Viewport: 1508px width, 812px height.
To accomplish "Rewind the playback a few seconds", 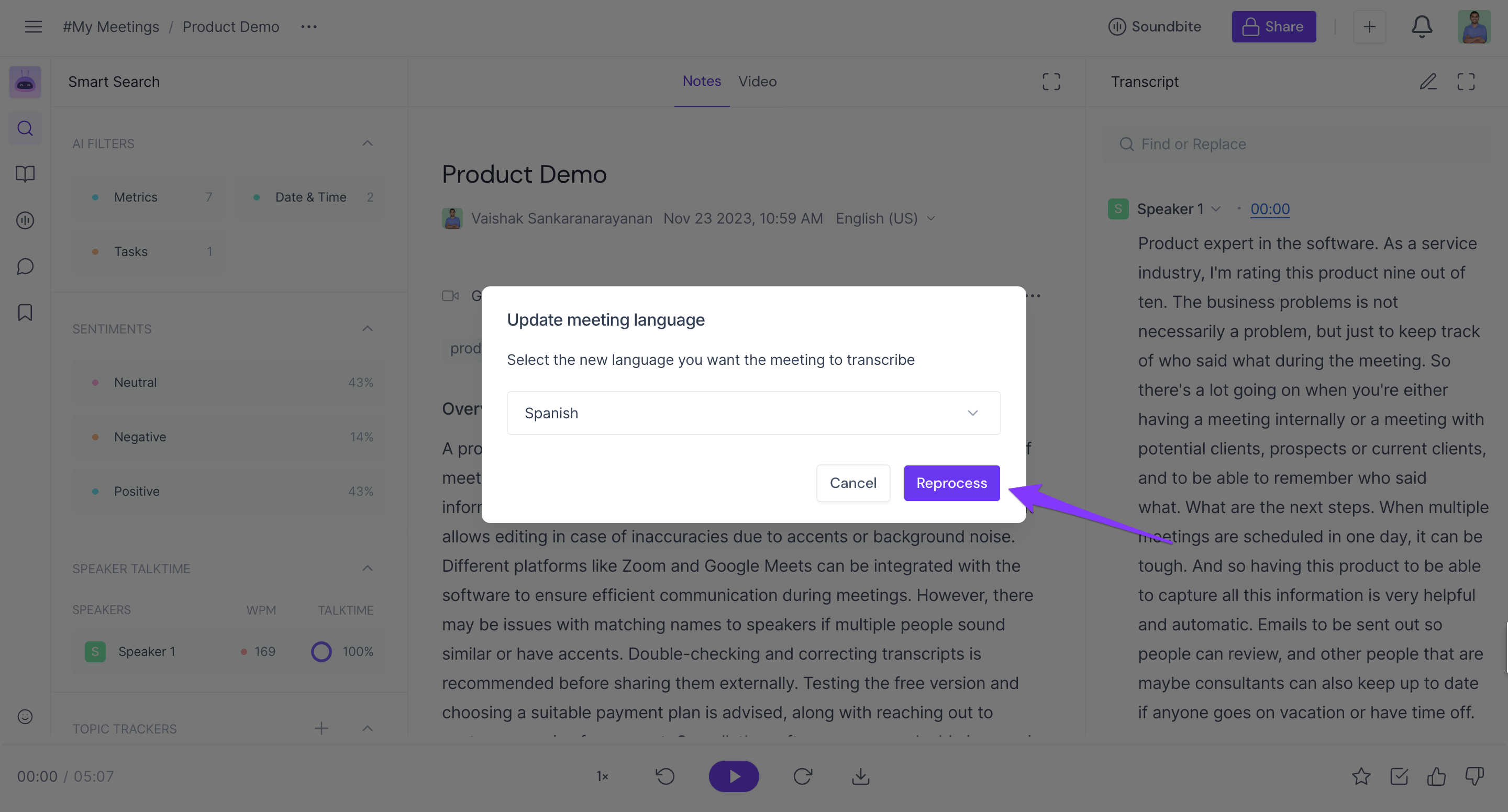I will pyautogui.click(x=665, y=776).
